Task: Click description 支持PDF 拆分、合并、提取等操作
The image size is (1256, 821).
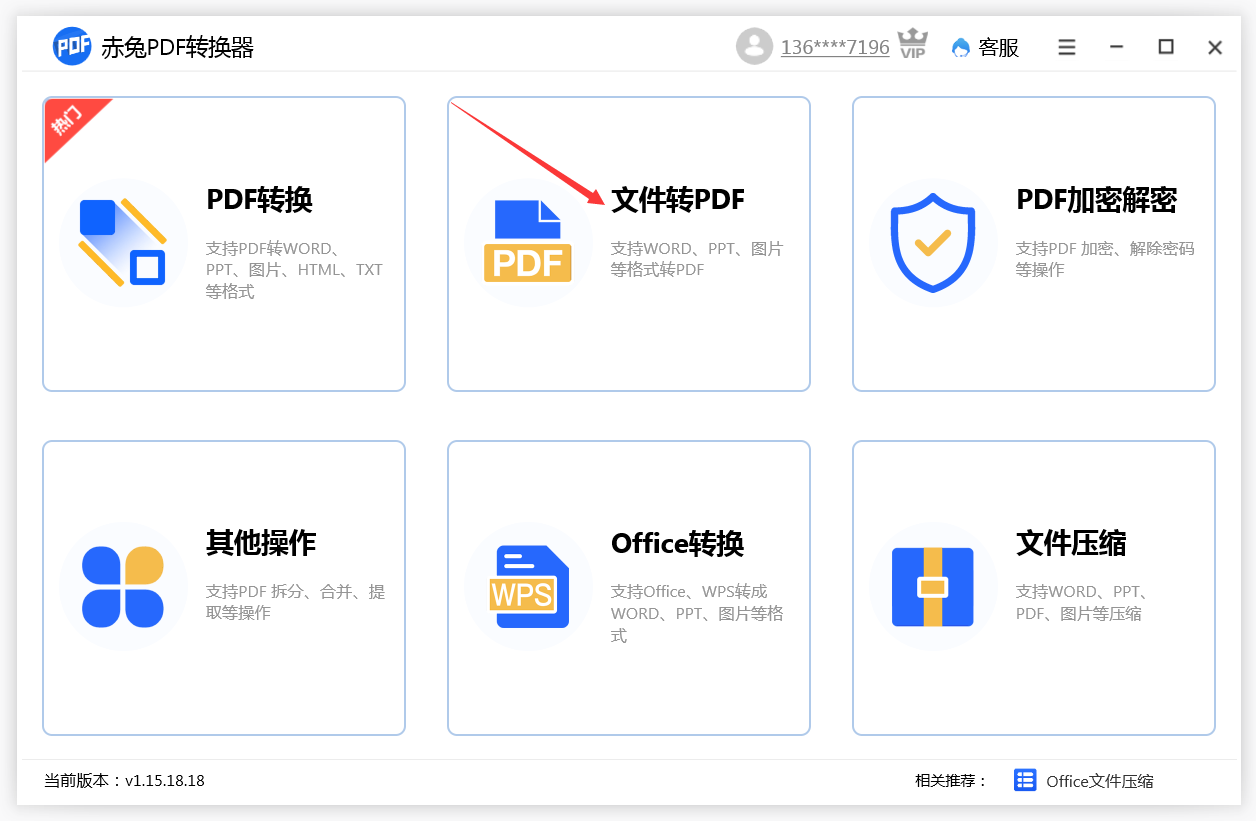Action: pos(295,602)
